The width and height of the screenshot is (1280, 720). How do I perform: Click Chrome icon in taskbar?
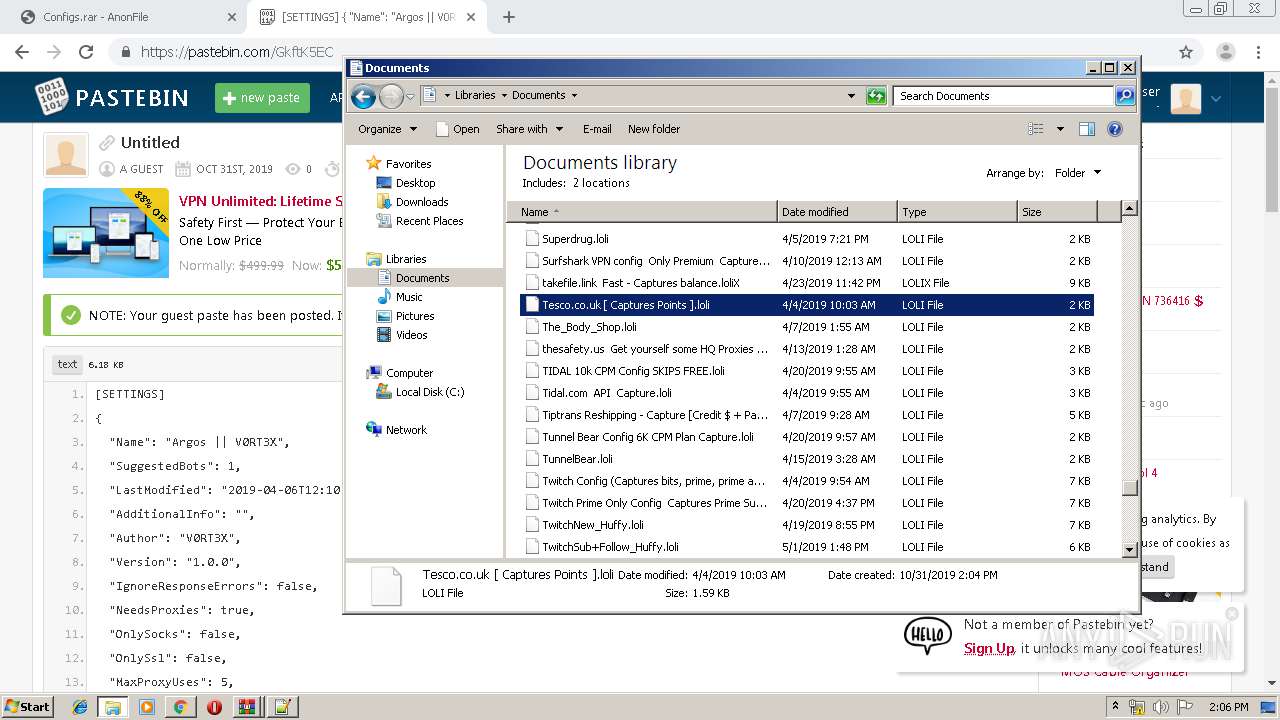[180, 707]
